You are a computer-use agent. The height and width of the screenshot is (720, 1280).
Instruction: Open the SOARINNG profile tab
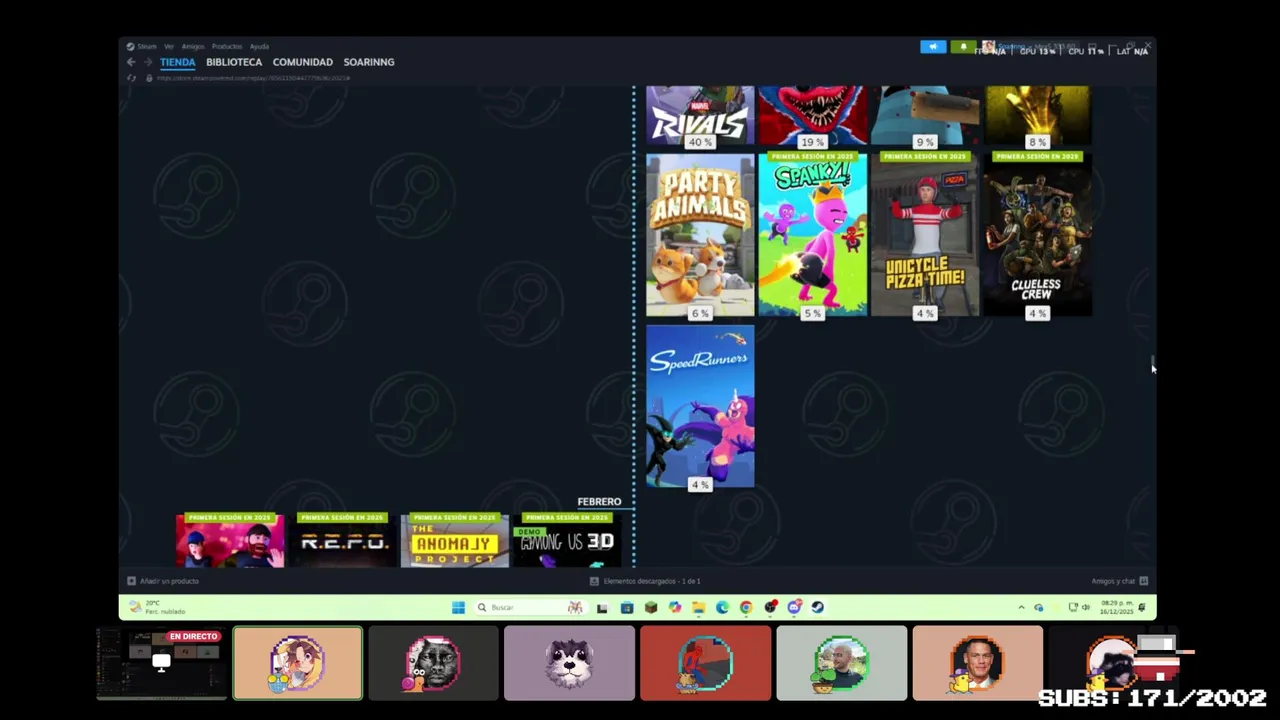click(x=369, y=62)
